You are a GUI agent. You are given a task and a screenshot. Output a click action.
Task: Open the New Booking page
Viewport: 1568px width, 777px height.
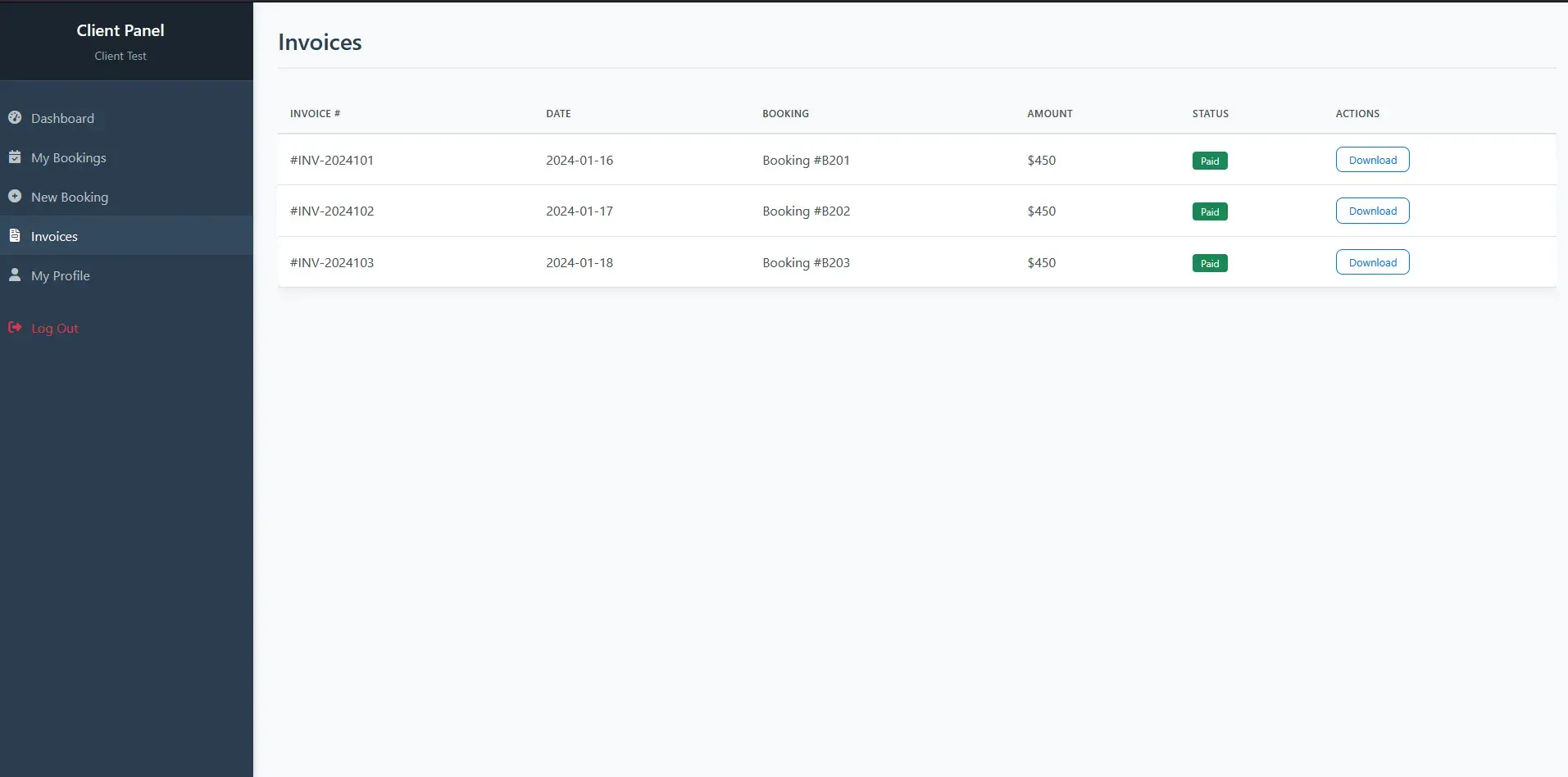click(70, 197)
